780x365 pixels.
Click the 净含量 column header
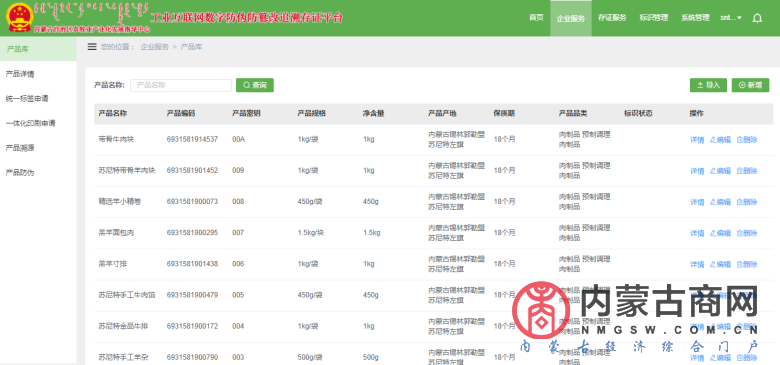tap(374, 113)
